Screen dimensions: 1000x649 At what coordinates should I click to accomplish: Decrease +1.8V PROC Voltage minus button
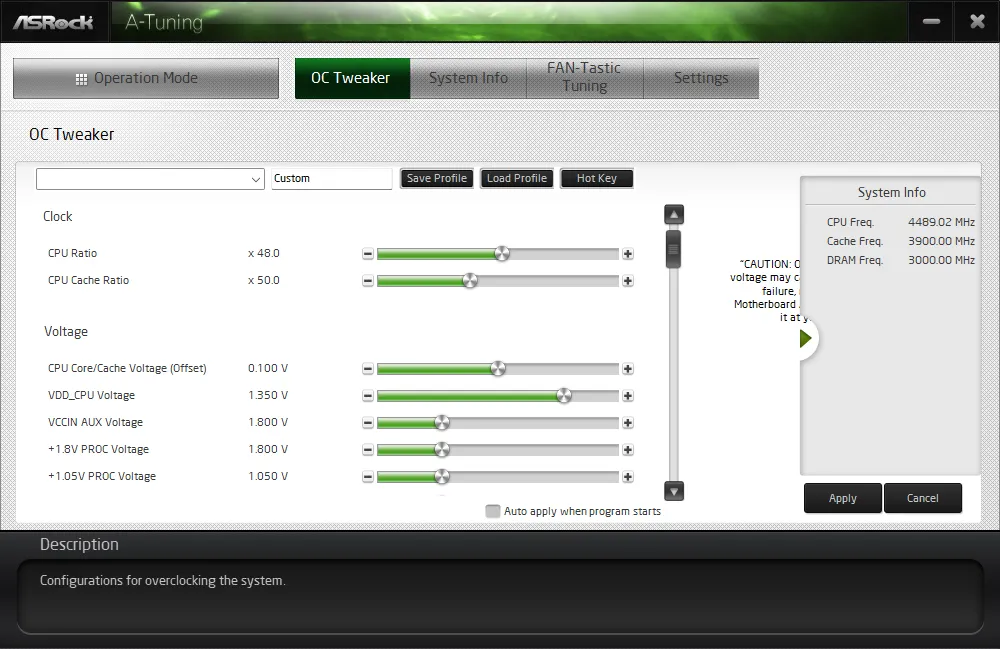[x=367, y=449]
